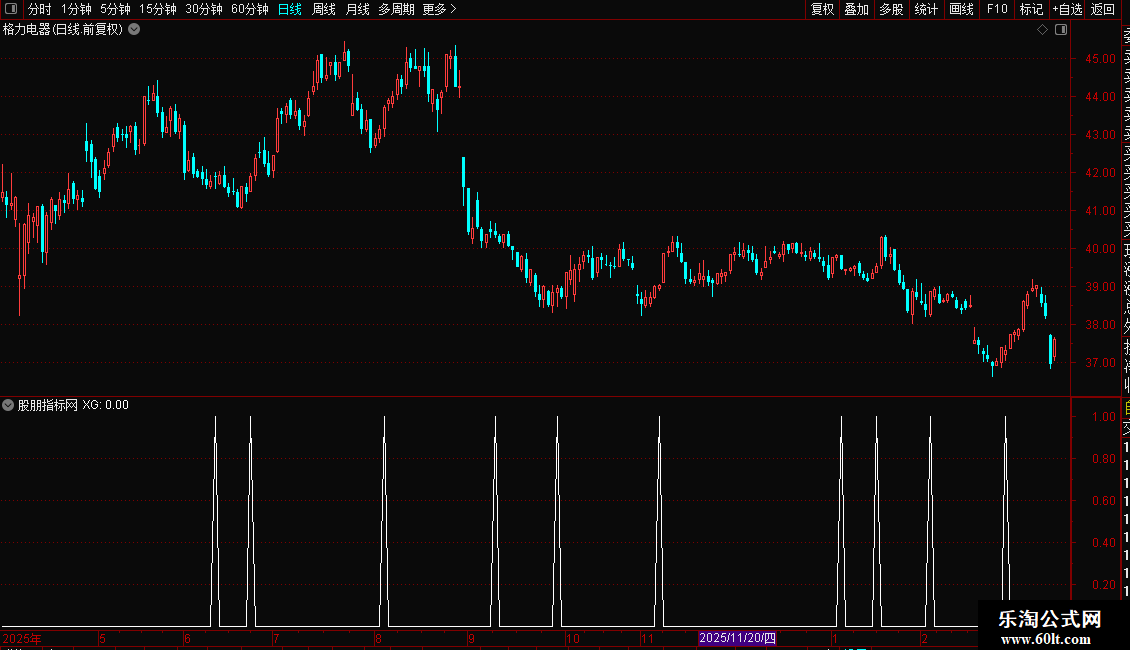Click the 45.00 price axis label

(1100, 58)
